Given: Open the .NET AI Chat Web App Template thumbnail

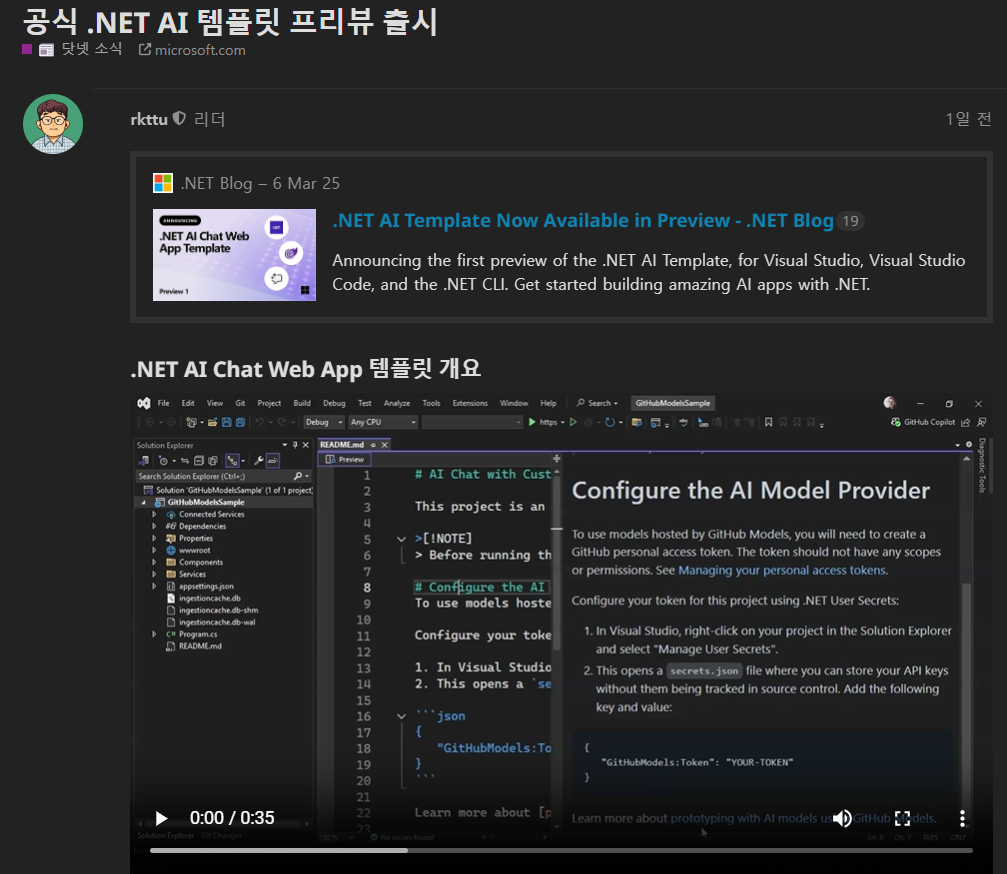Looking at the screenshot, I should coord(234,254).
